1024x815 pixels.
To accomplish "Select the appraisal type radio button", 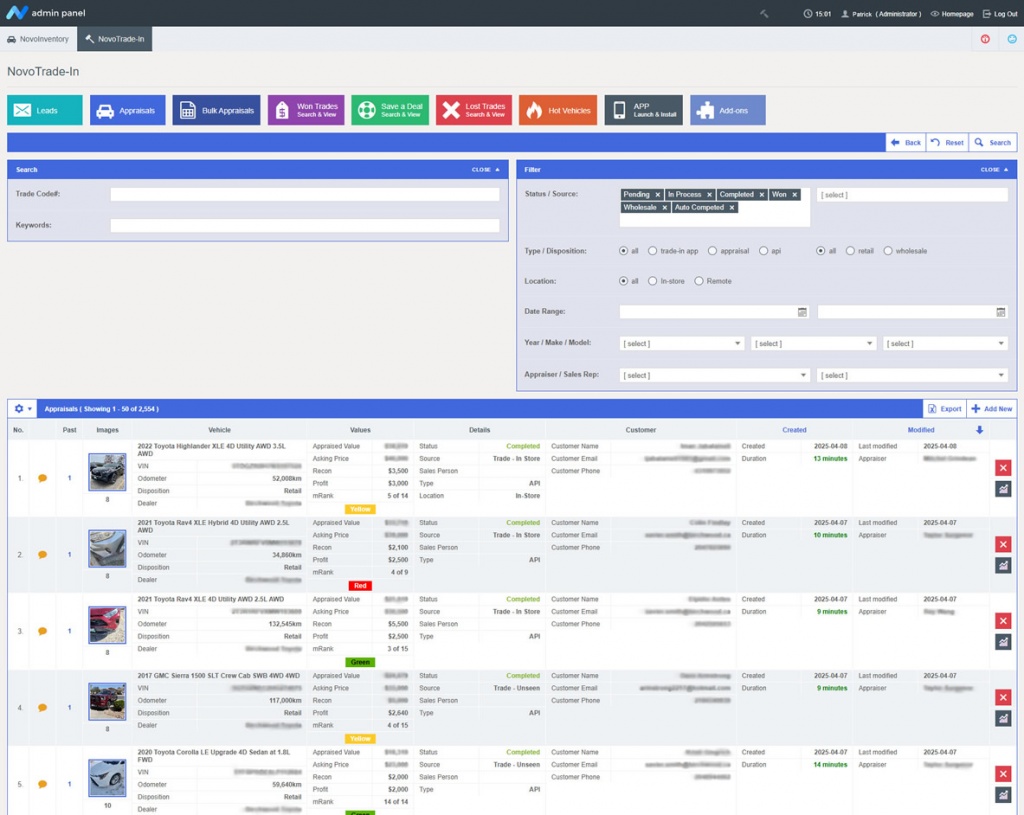I will coord(712,251).
